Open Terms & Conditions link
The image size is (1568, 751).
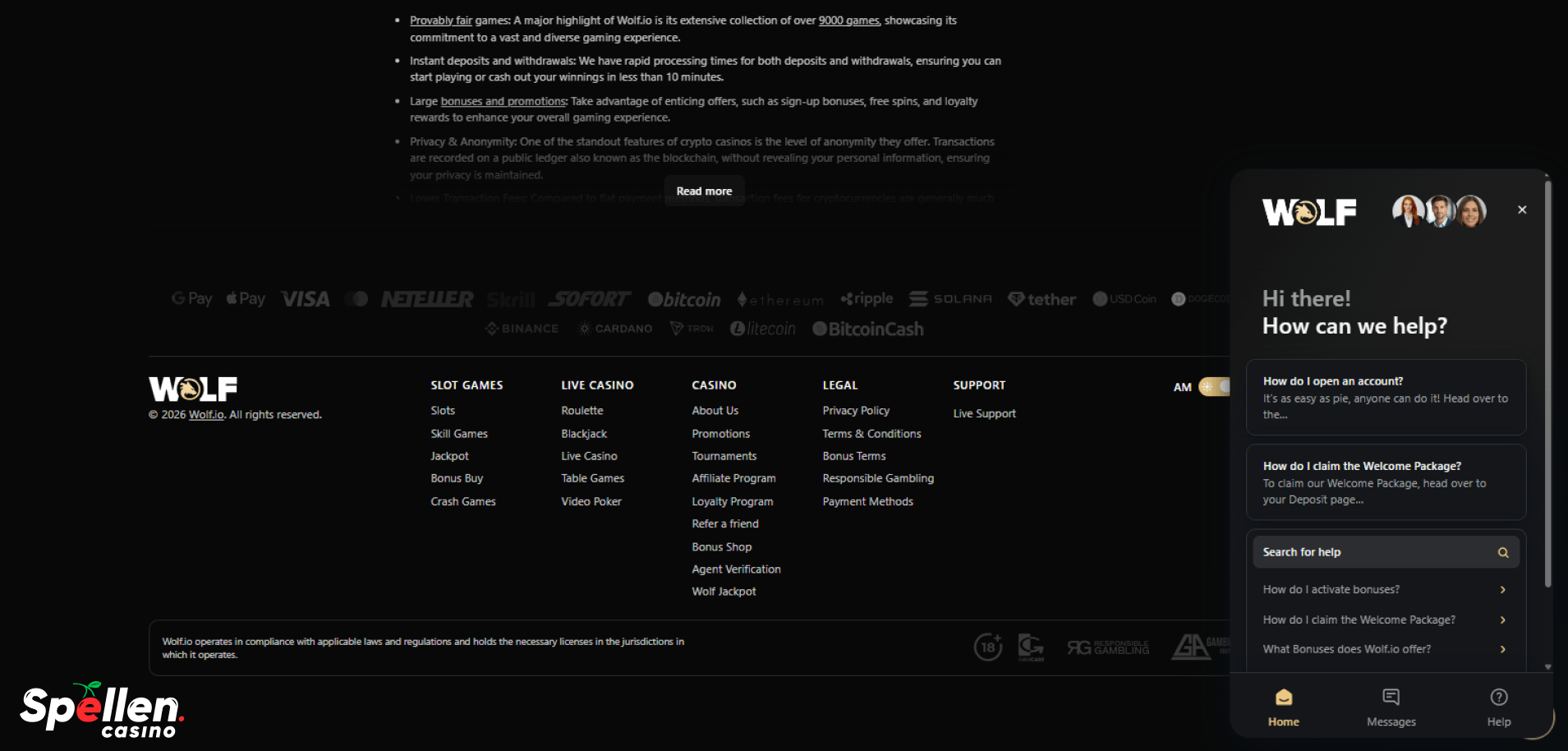coord(871,434)
